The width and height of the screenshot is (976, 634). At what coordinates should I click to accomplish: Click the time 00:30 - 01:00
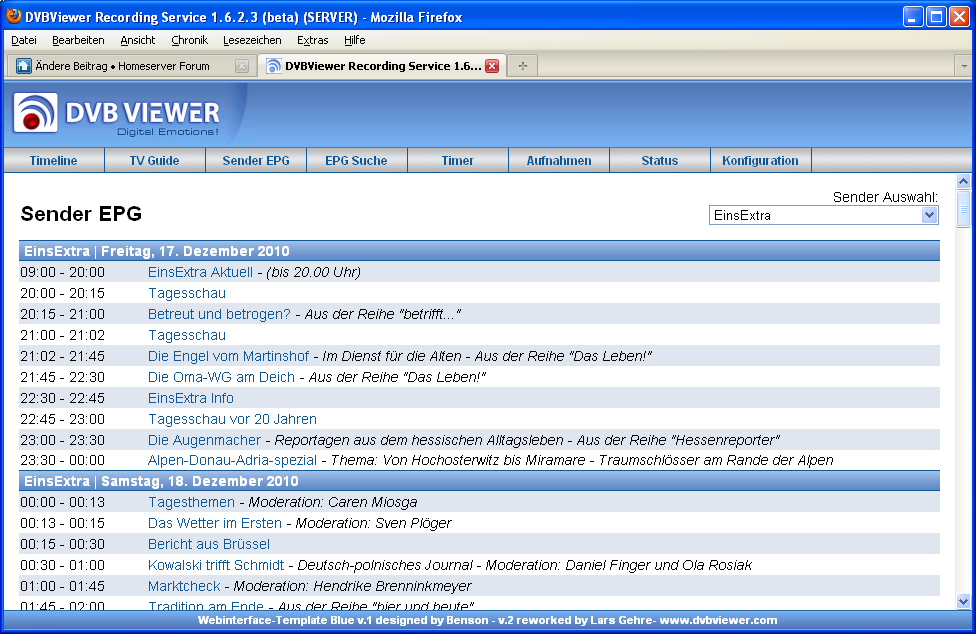coord(62,565)
